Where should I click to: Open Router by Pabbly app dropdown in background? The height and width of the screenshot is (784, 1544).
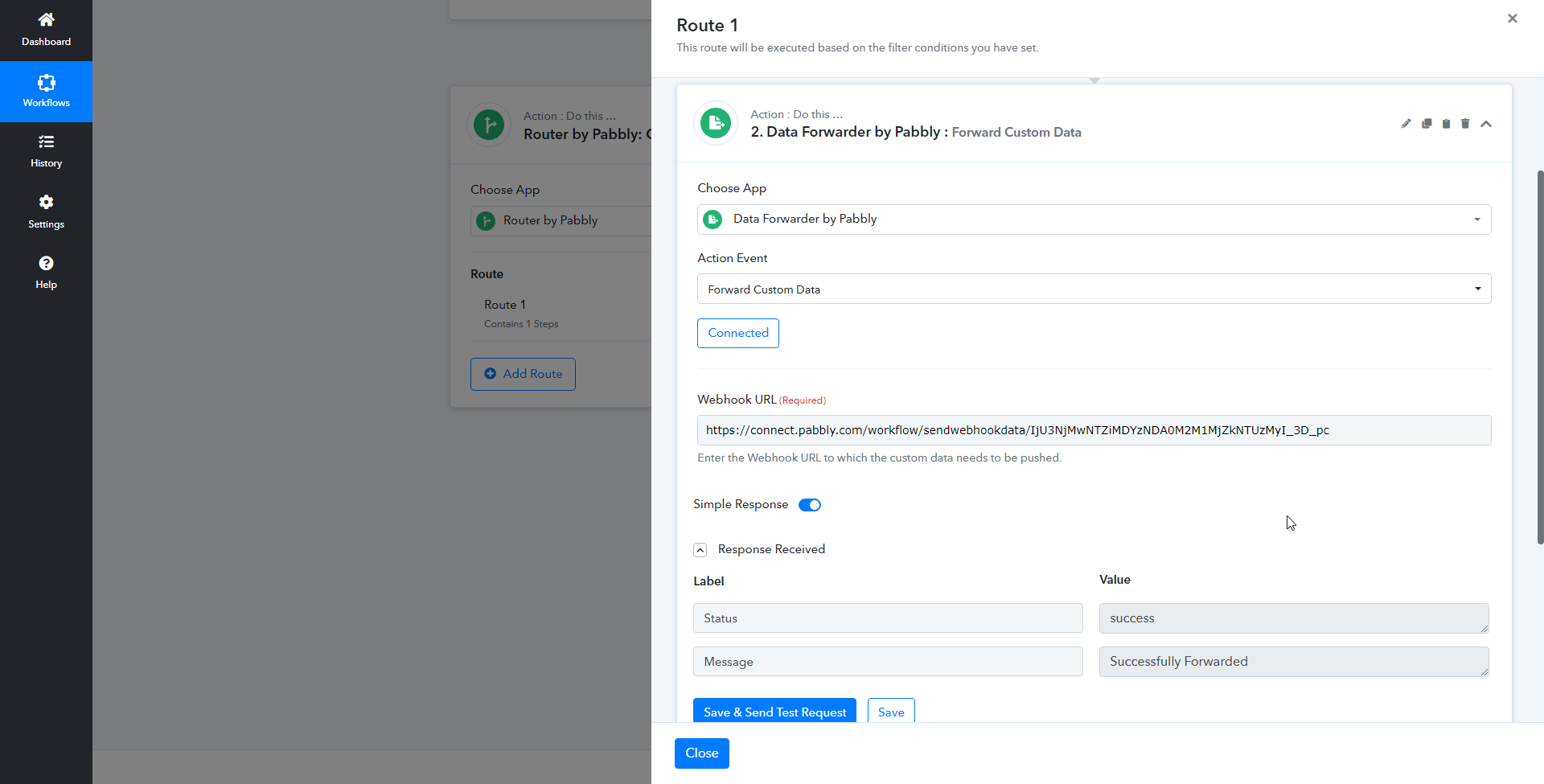click(x=561, y=220)
